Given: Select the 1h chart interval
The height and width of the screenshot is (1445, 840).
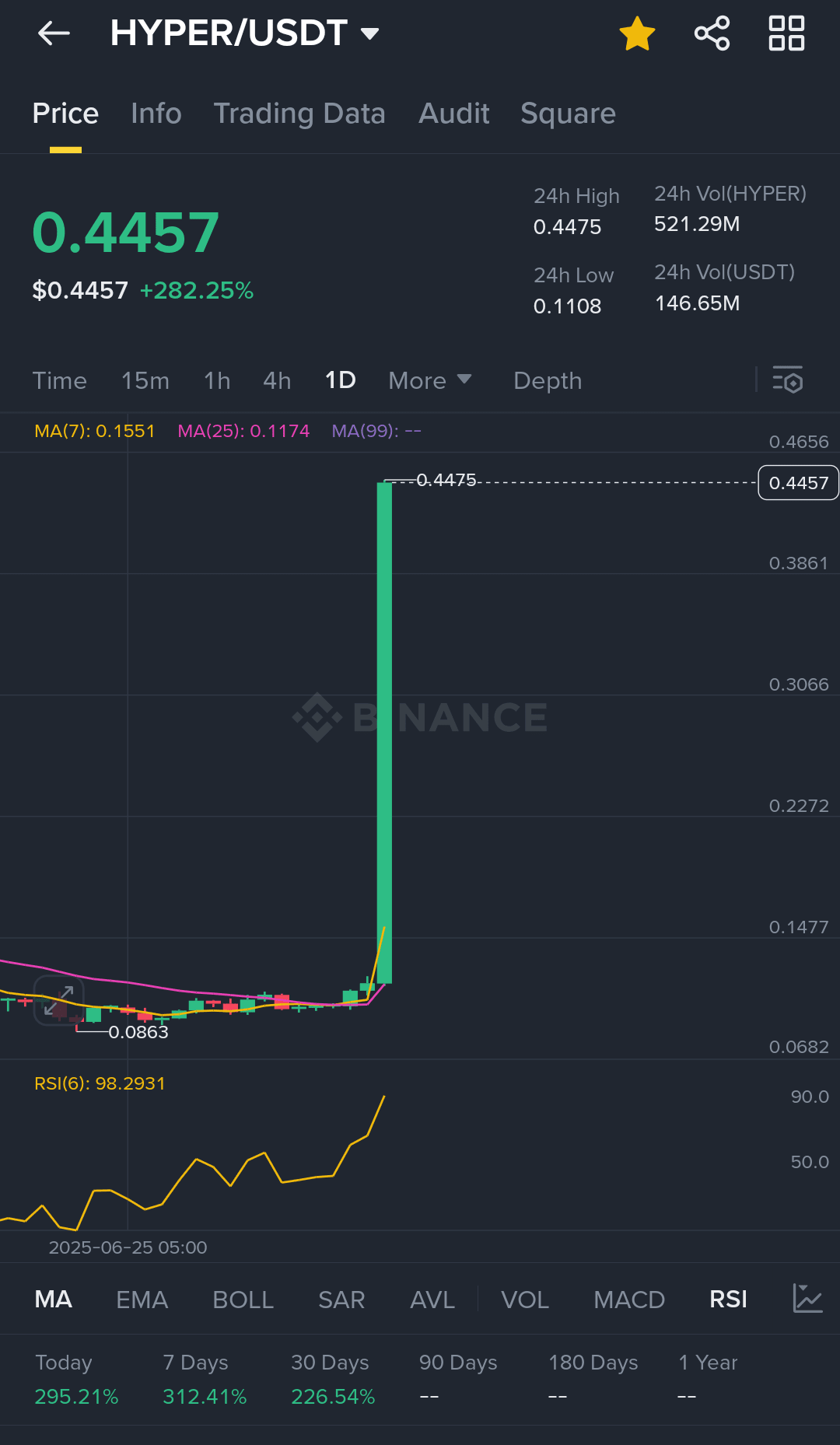Looking at the screenshot, I should point(217,380).
